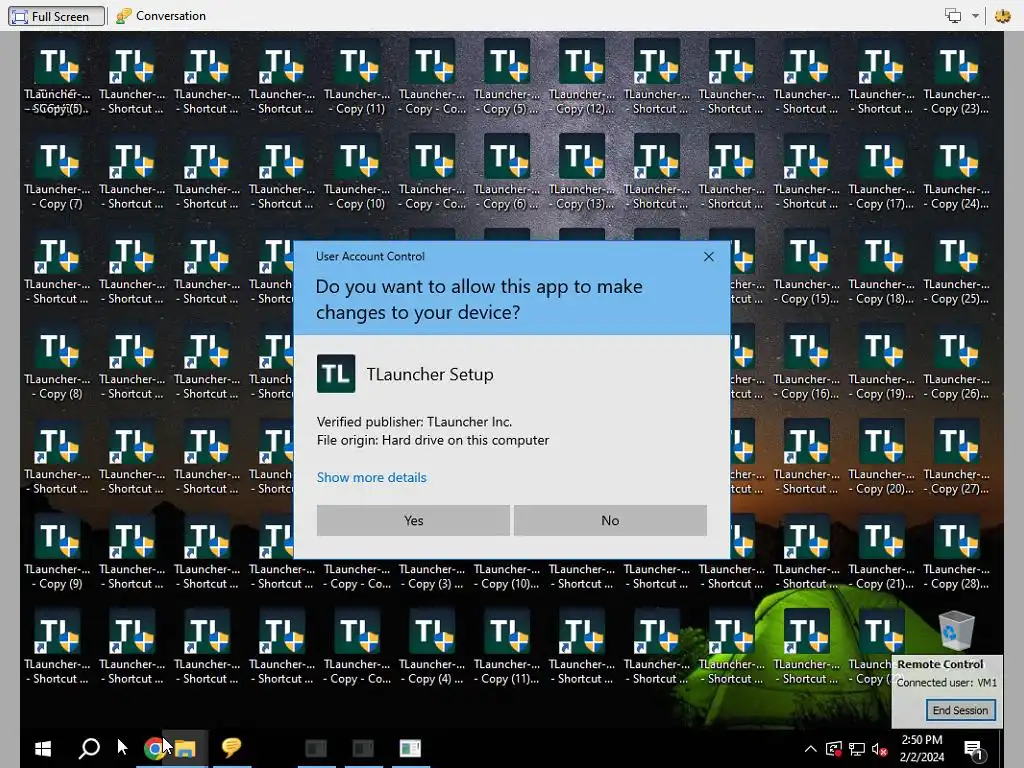1024x768 pixels.
Task: Select the TLauncher Copy (23) desktop icon
Action: [956, 78]
